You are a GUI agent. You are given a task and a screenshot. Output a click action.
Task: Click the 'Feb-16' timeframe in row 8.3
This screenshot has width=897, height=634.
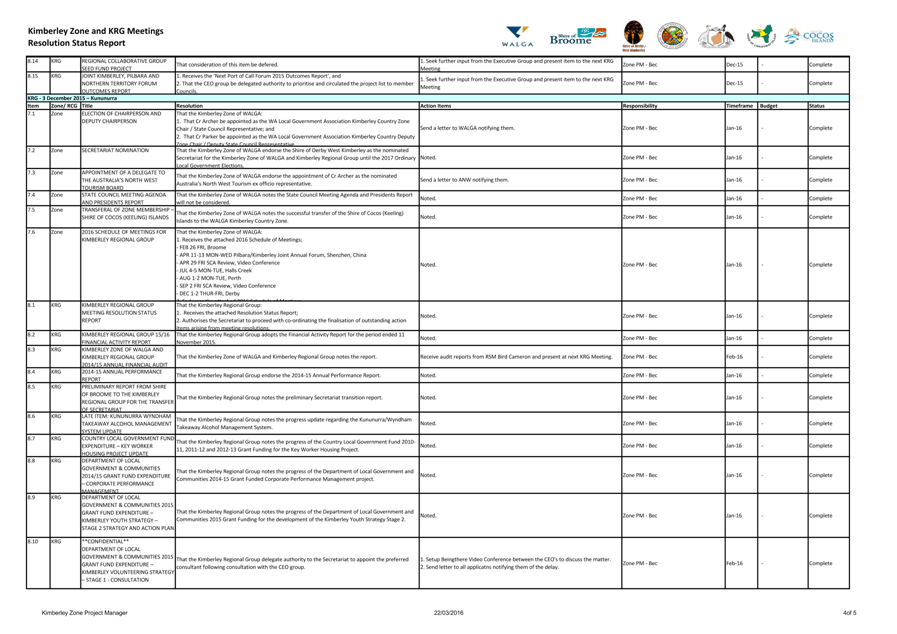click(x=735, y=356)
